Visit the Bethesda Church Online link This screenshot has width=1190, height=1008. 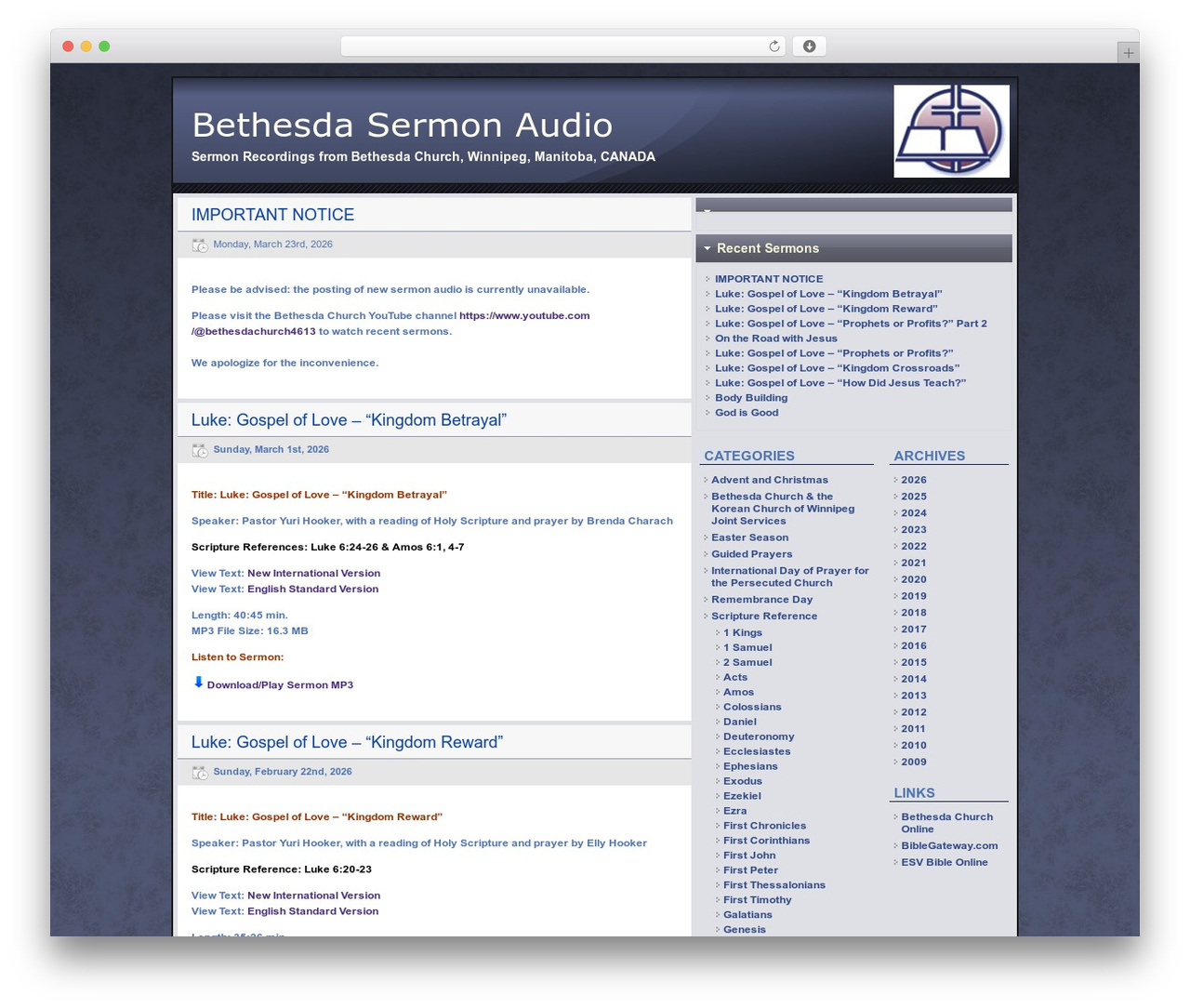click(x=946, y=823)
